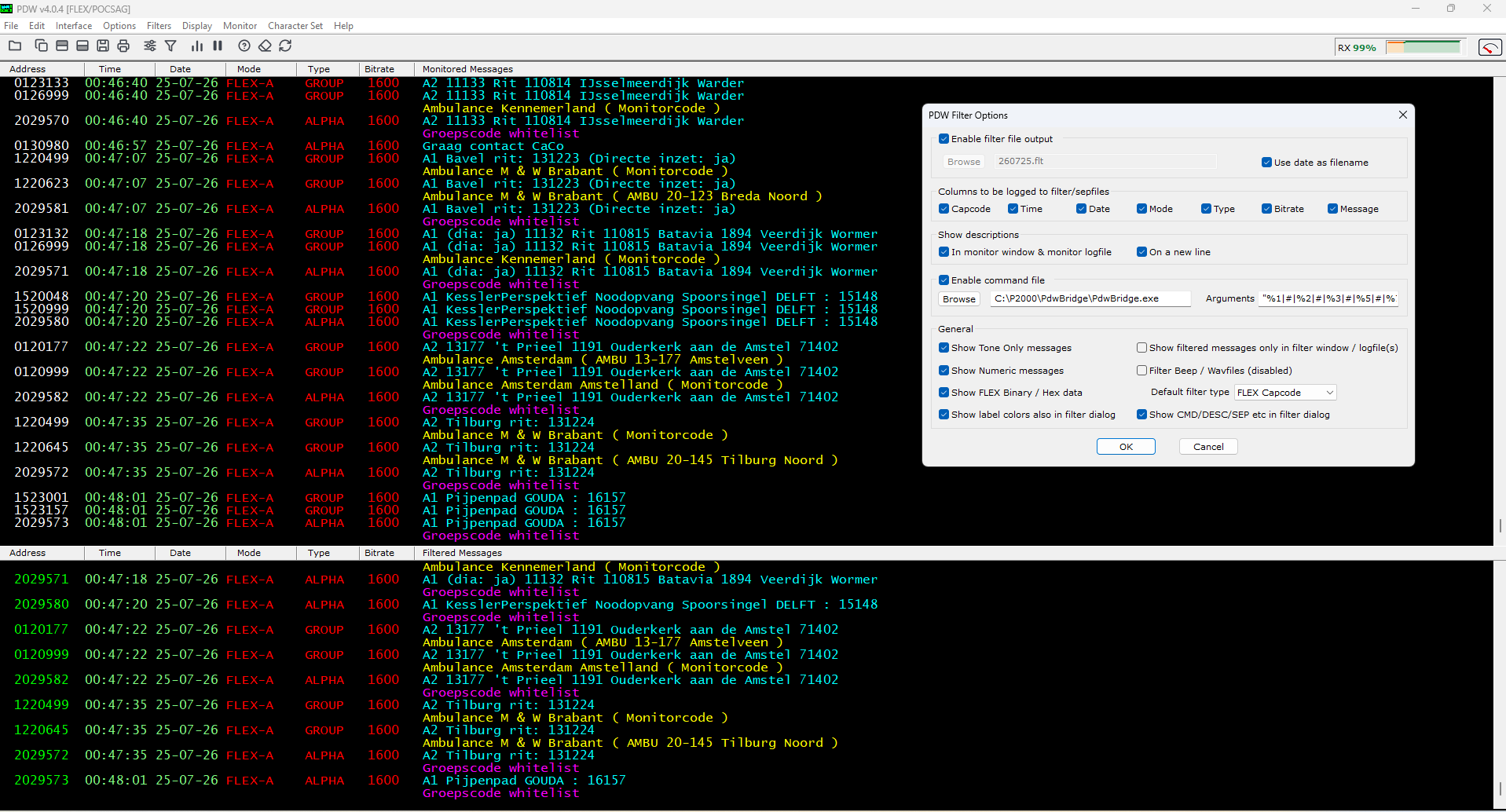Image resolution: width=1506 pixels, height=812 pixels.
Task: Click the question-mark help toolbar icon
Action: click(x=244, y=46)
